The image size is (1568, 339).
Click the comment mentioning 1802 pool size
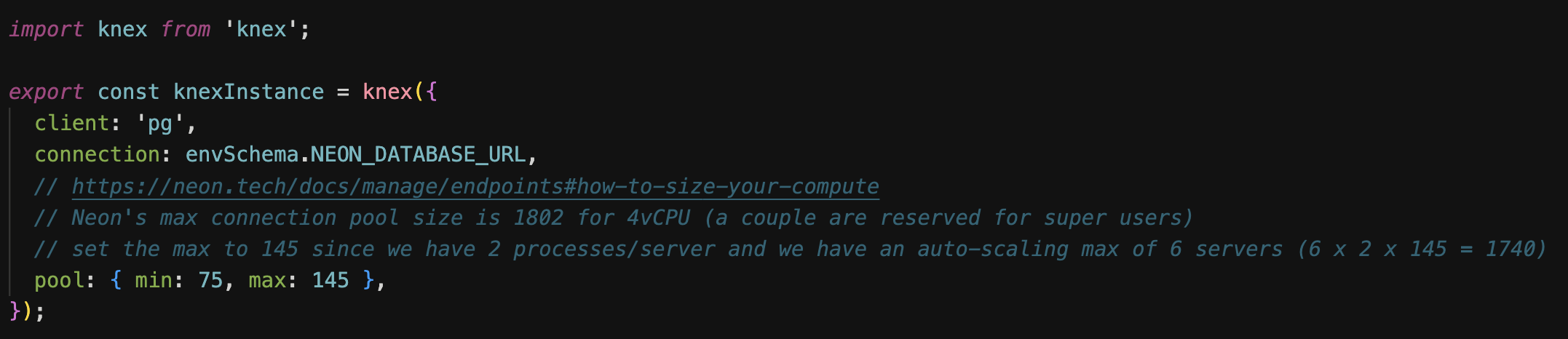click(614, 218)
